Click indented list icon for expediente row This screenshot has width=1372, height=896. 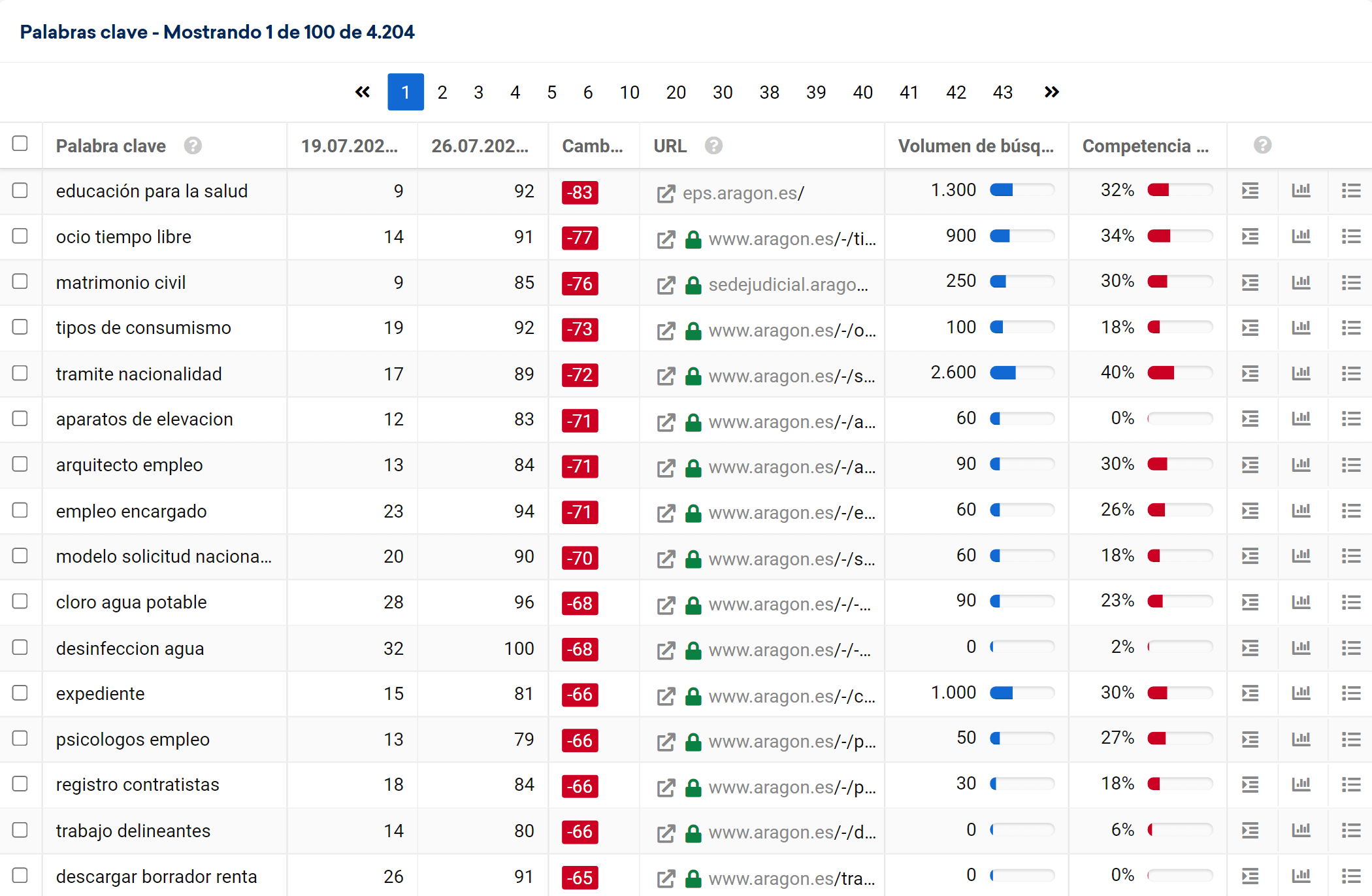pyautogui.click(x=1250, y=693)
